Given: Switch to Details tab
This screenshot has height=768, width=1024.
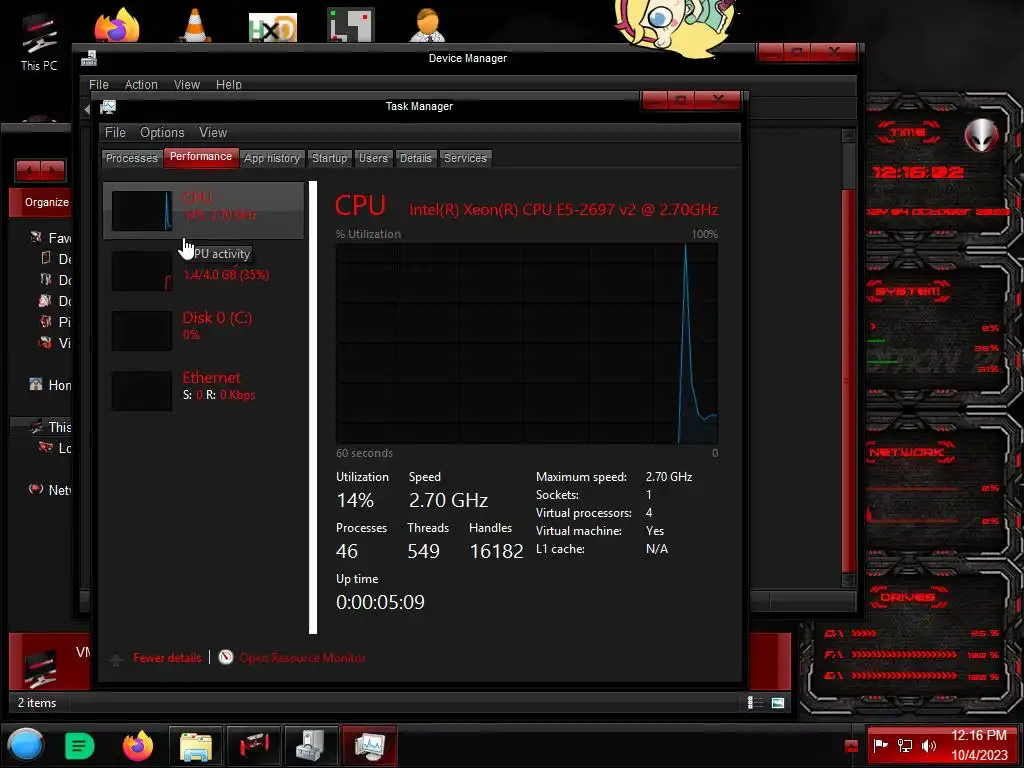Looking at the screenshot, I should coord(415,158).
